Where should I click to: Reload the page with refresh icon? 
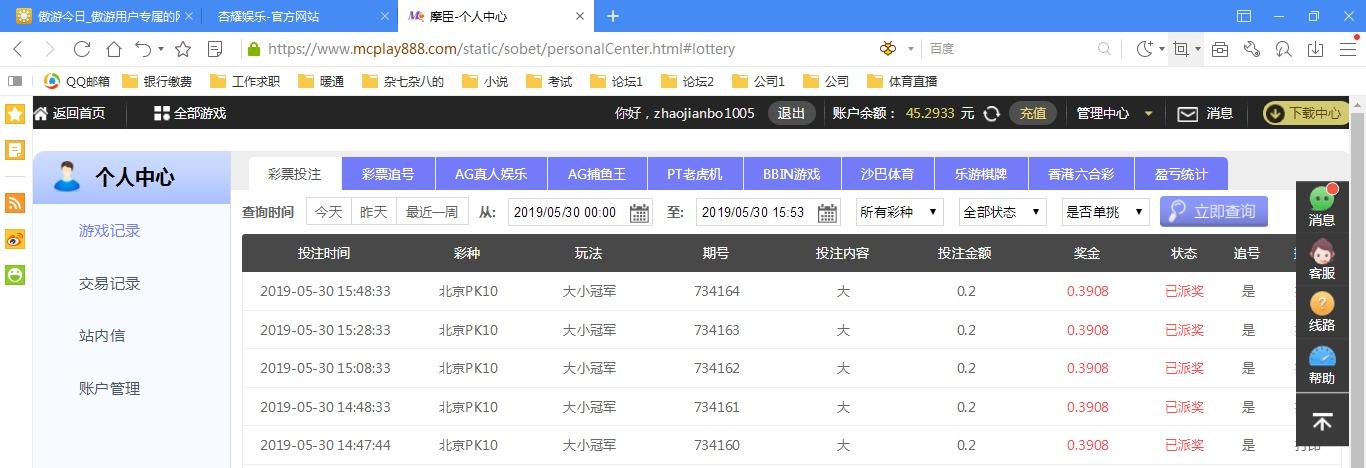click(82, 48)
